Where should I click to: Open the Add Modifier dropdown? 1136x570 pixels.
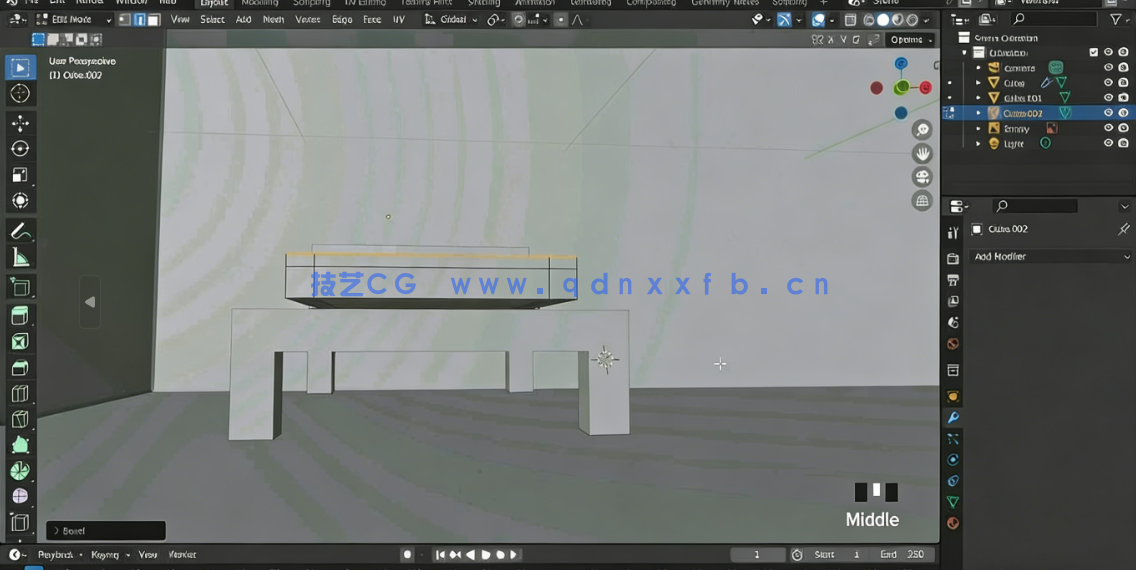coord(1051,256)
